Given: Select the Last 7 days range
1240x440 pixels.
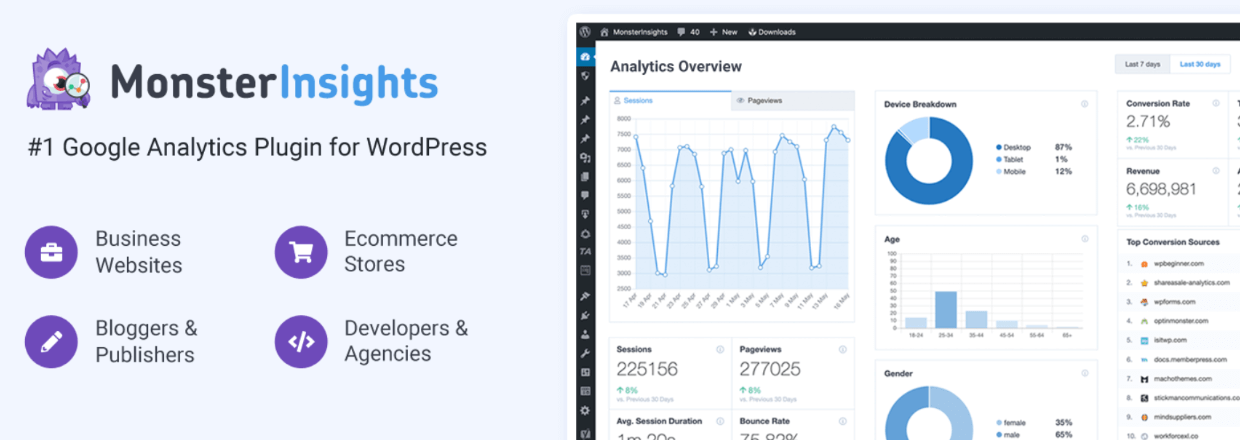Looking at the screenshot, I should [1143, 64].
